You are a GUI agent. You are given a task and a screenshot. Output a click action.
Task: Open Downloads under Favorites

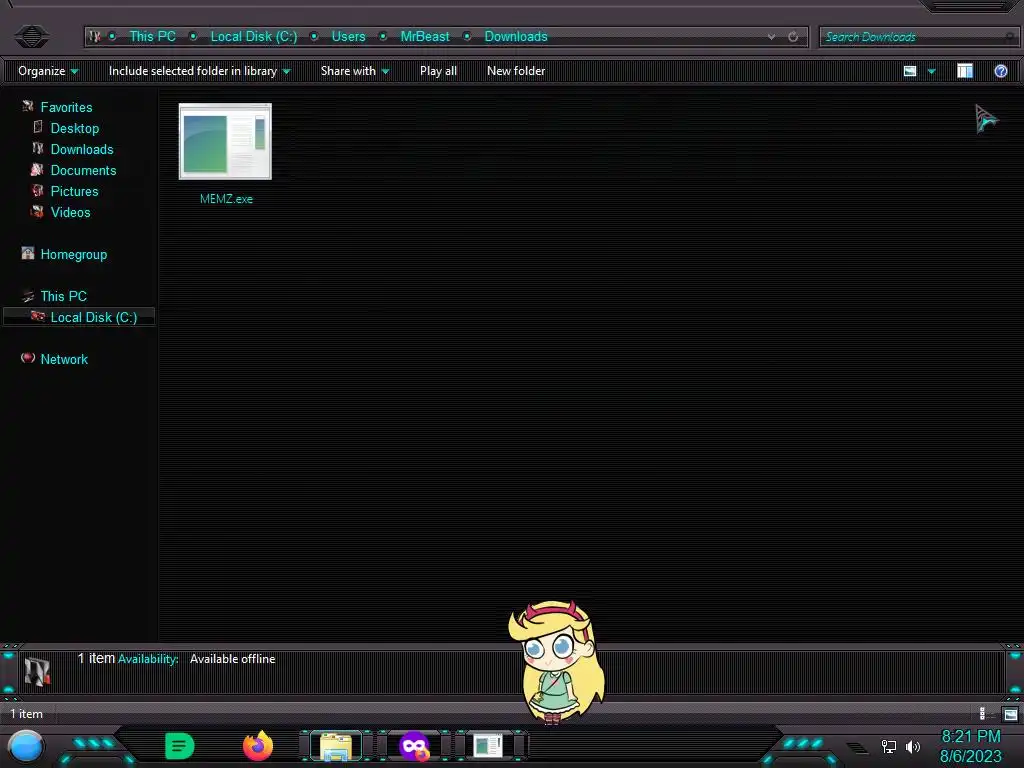point(82,149)
